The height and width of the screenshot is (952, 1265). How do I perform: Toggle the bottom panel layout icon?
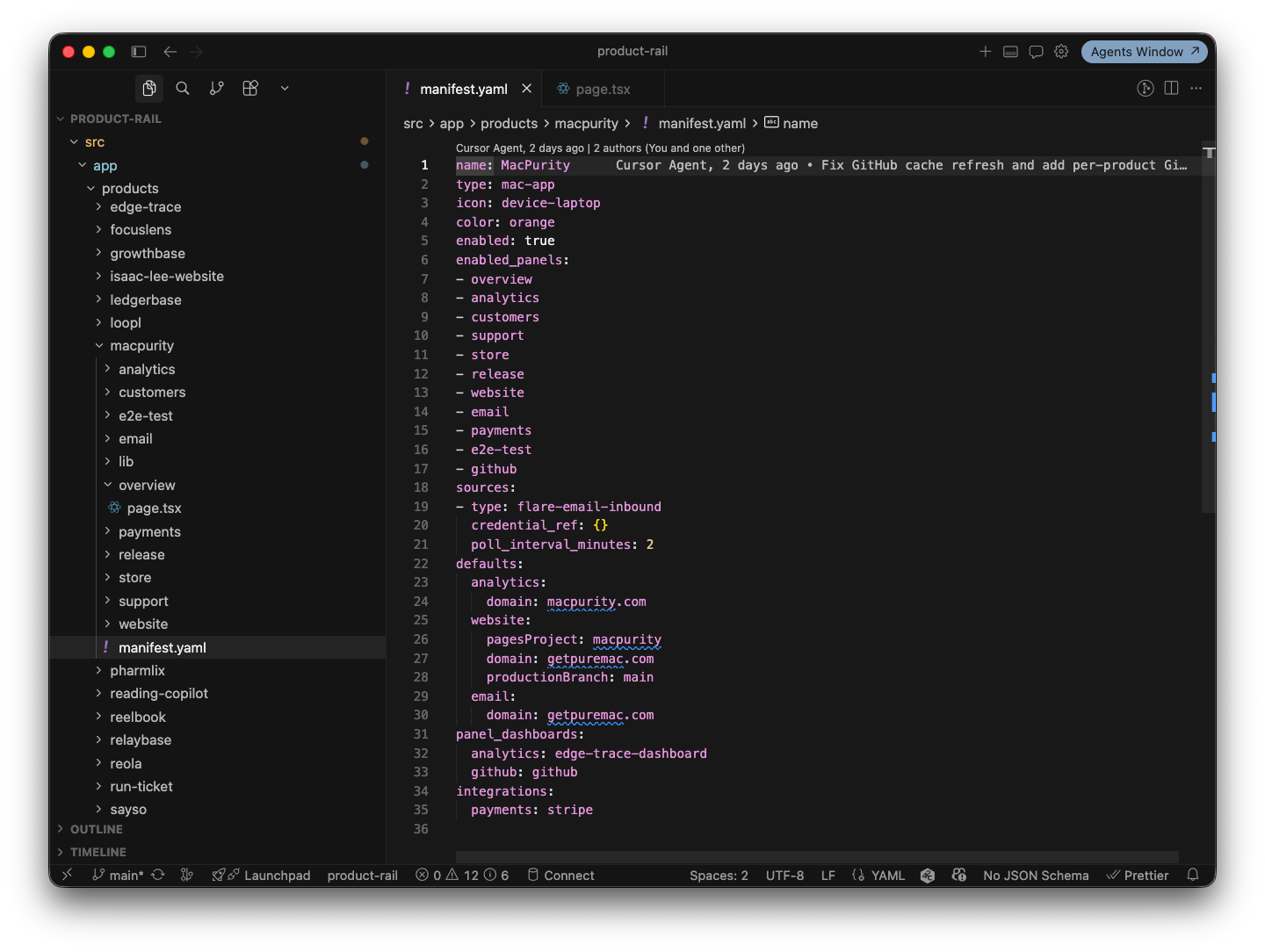point(1011,52)
